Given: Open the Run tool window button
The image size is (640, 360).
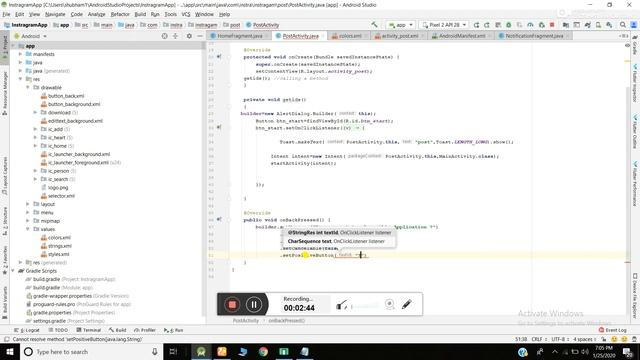Looking at the screenshot, I should pyautogui.click(x=173, y=330).
